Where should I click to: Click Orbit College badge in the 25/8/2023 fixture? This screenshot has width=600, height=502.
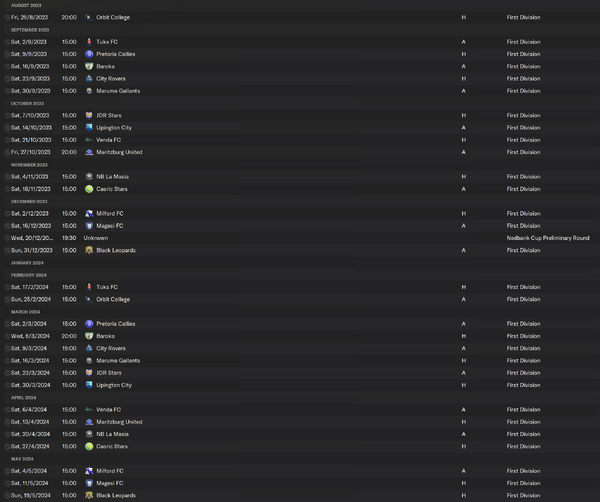tap(89, 18)
